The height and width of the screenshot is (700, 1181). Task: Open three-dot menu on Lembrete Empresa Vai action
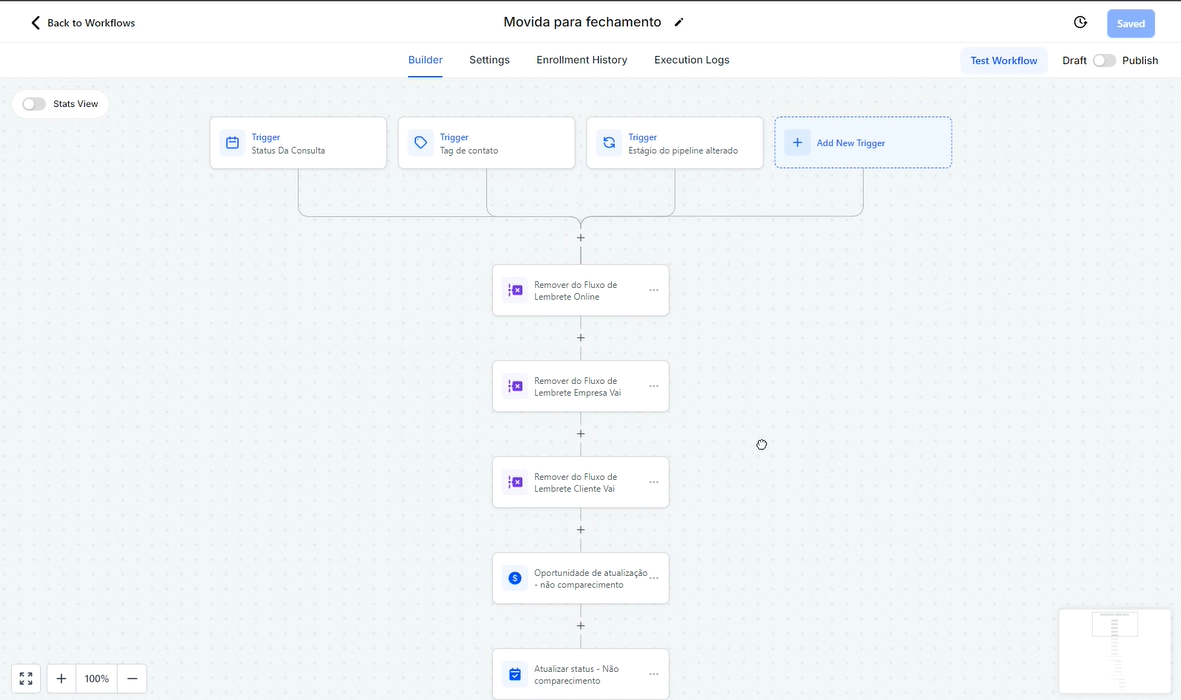point(654,386)
